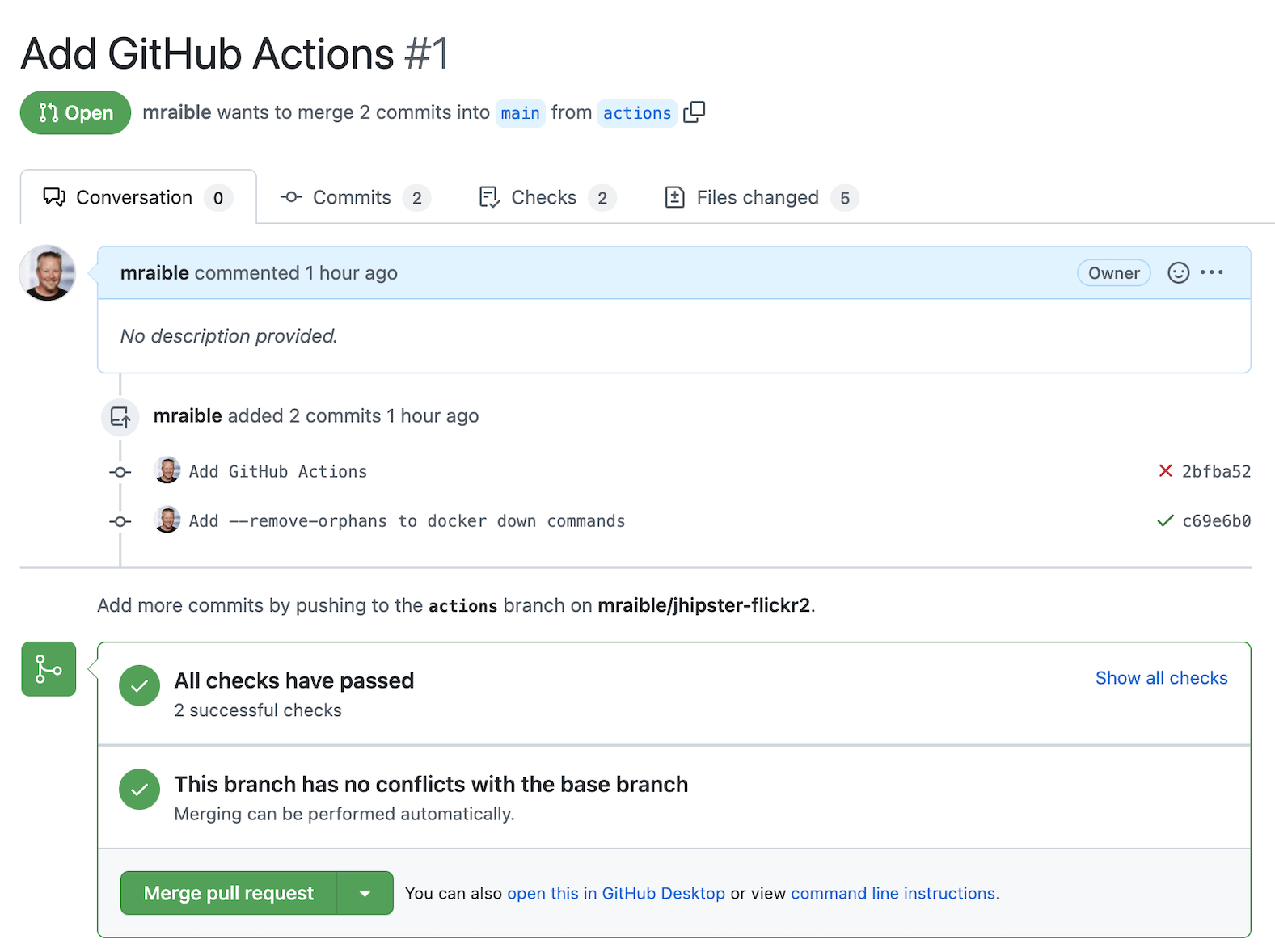Expand the merge method dropdown arrow
Image resolution: width=1275 pixels, height=952 pixels.
365,893
